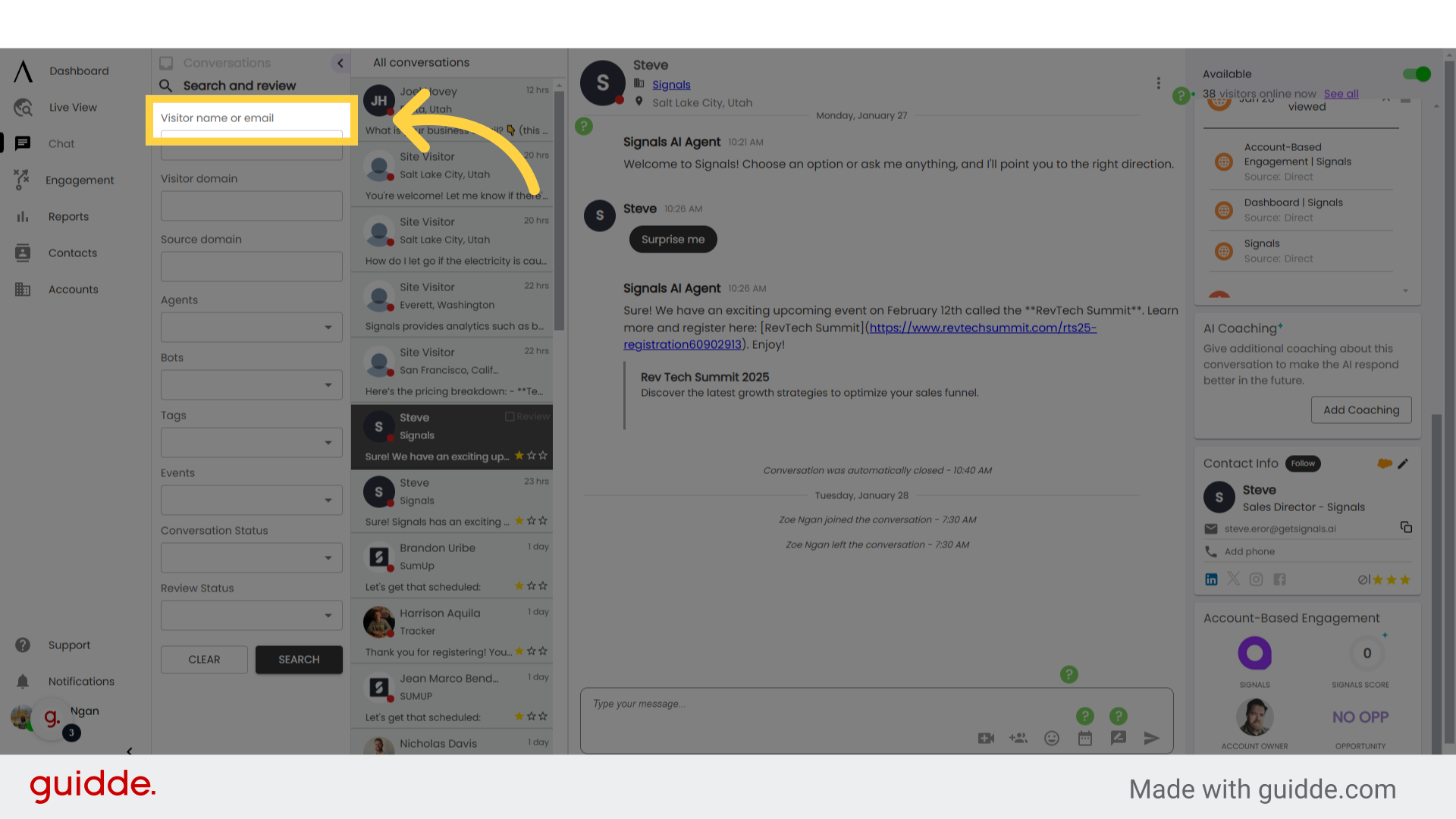Viewport: 1456px width, 819px height.
Task: Open the Events dropdown
Action: pyautogui.click(x=252, y=500)
